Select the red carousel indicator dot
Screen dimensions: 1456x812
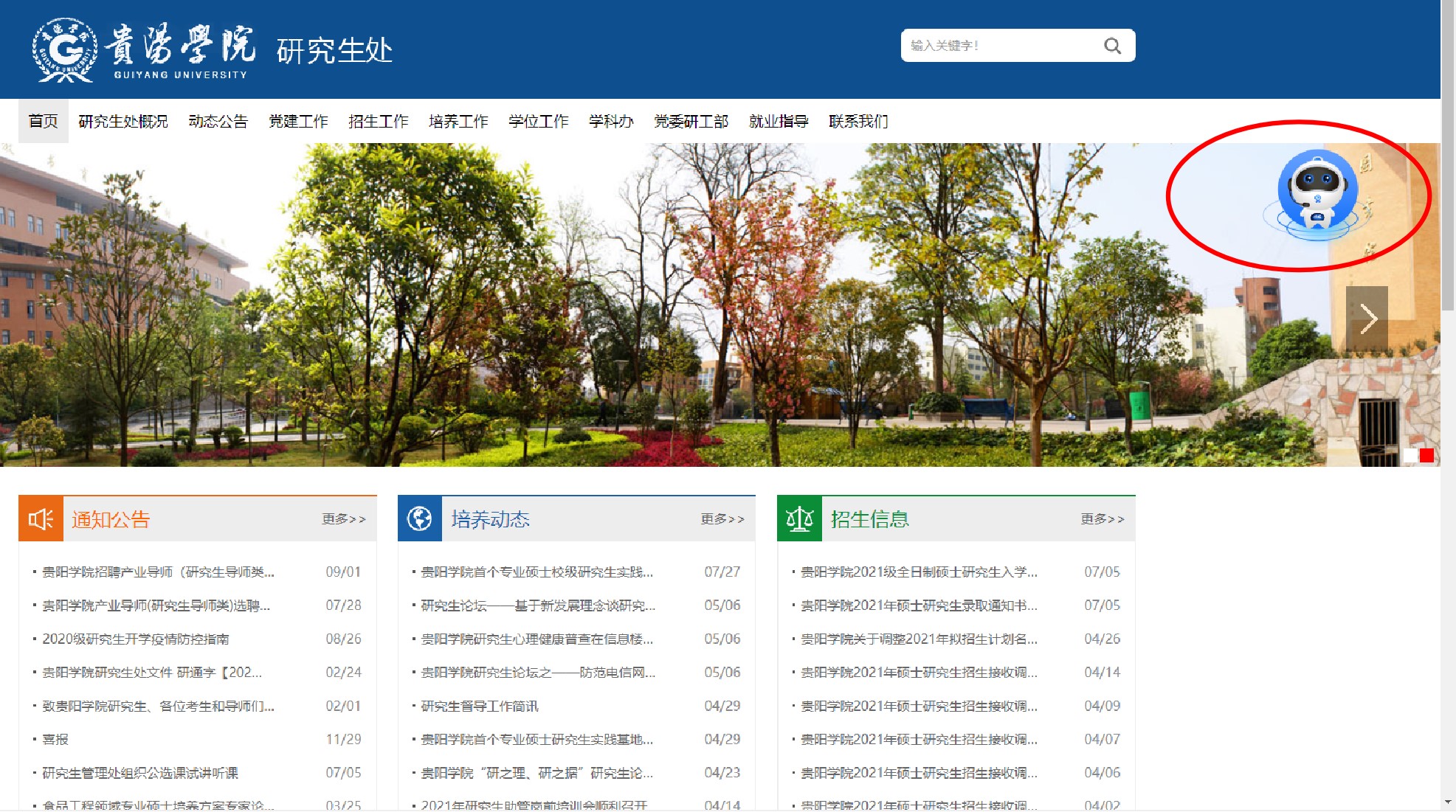(x=1426, y=455)
